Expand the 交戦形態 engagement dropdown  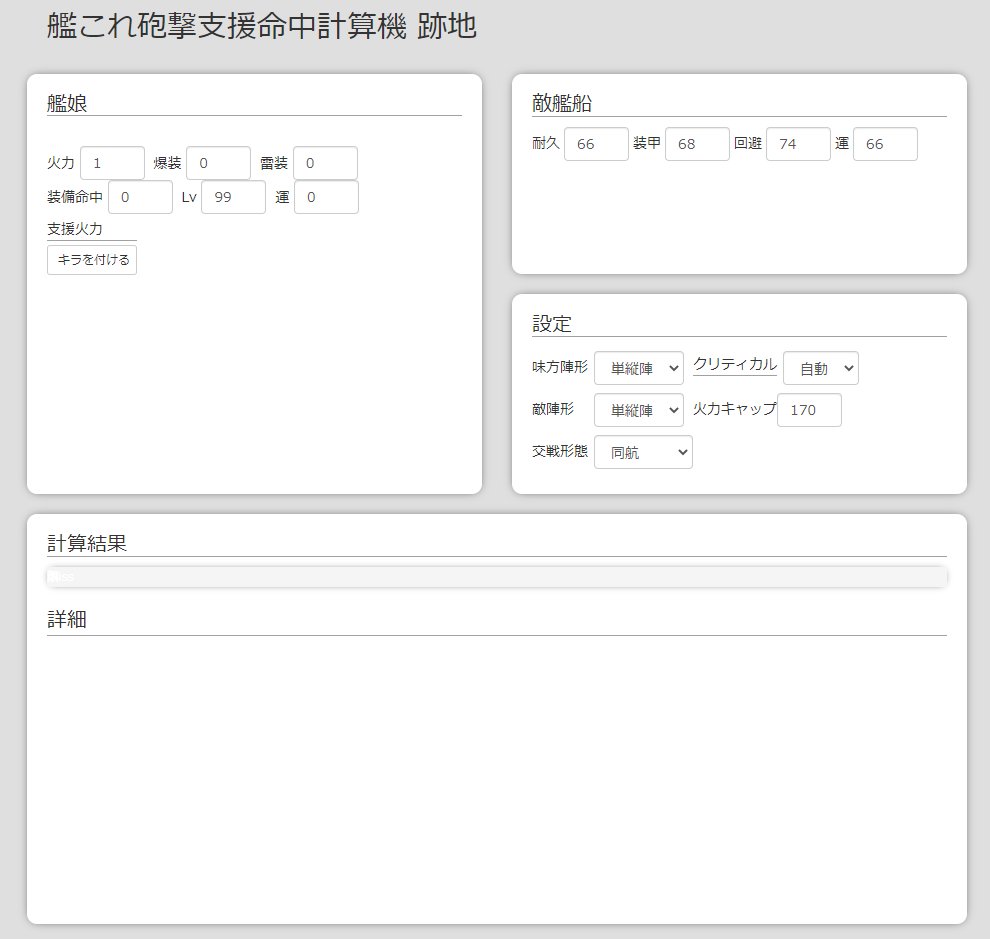643,452
